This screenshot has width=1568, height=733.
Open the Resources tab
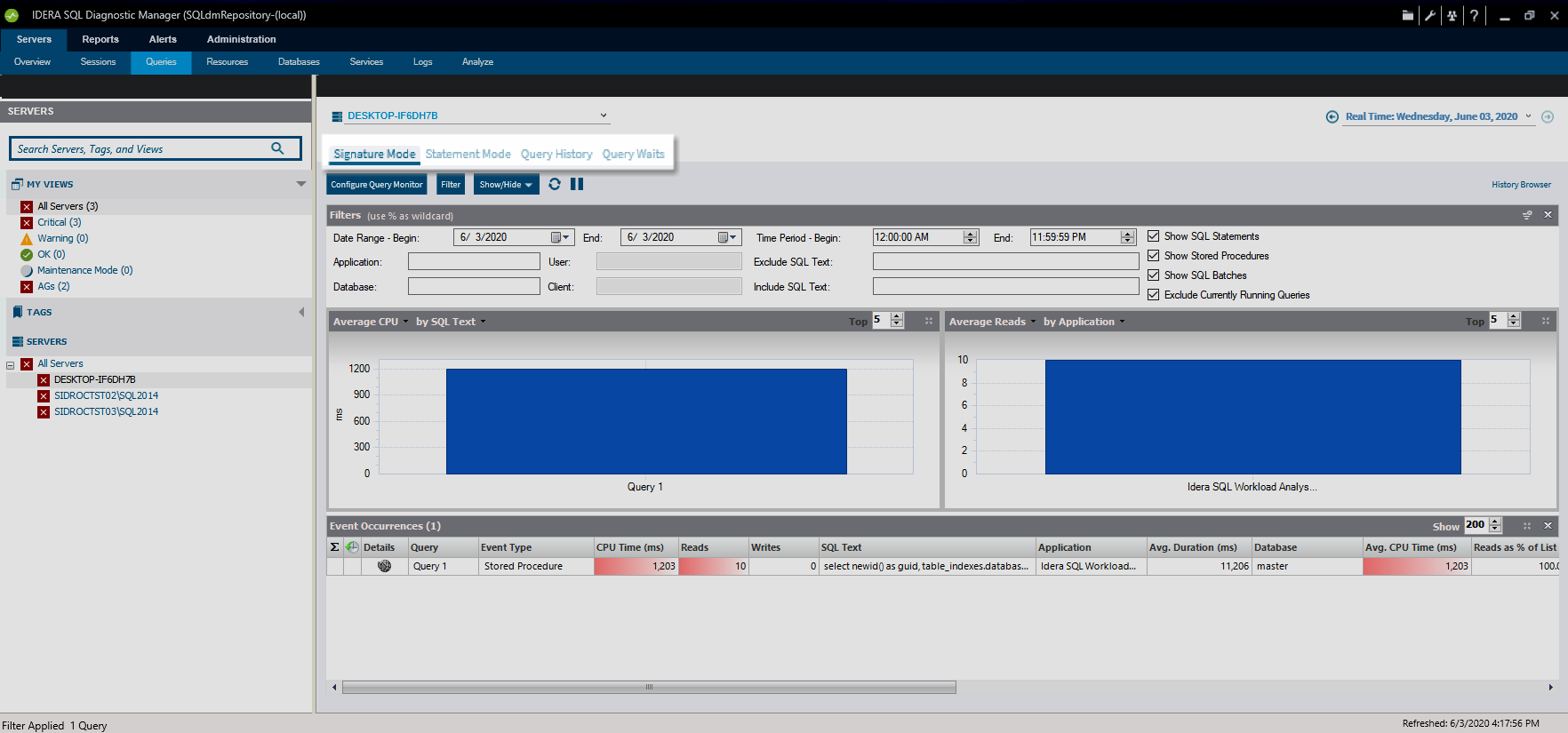(227, 62)
